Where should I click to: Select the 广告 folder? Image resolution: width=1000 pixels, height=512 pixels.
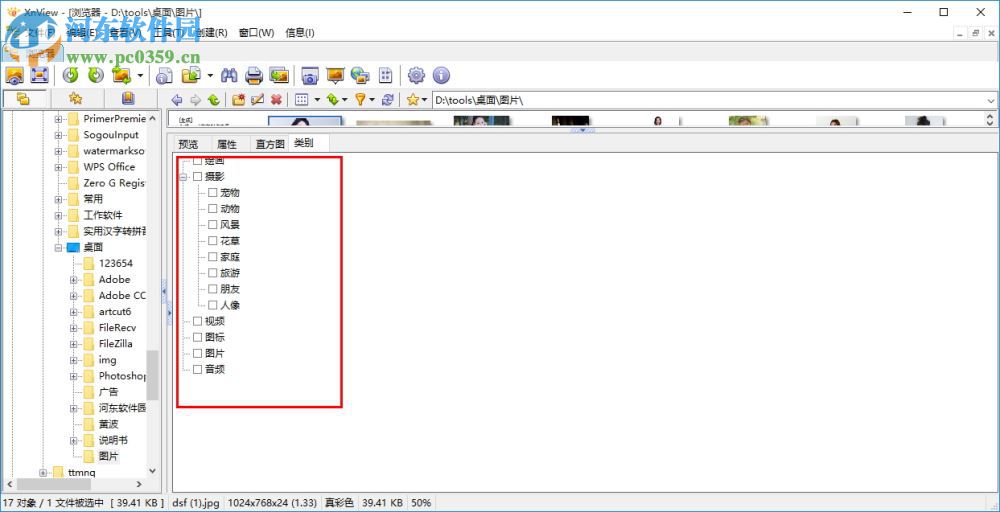click(108, 391)
